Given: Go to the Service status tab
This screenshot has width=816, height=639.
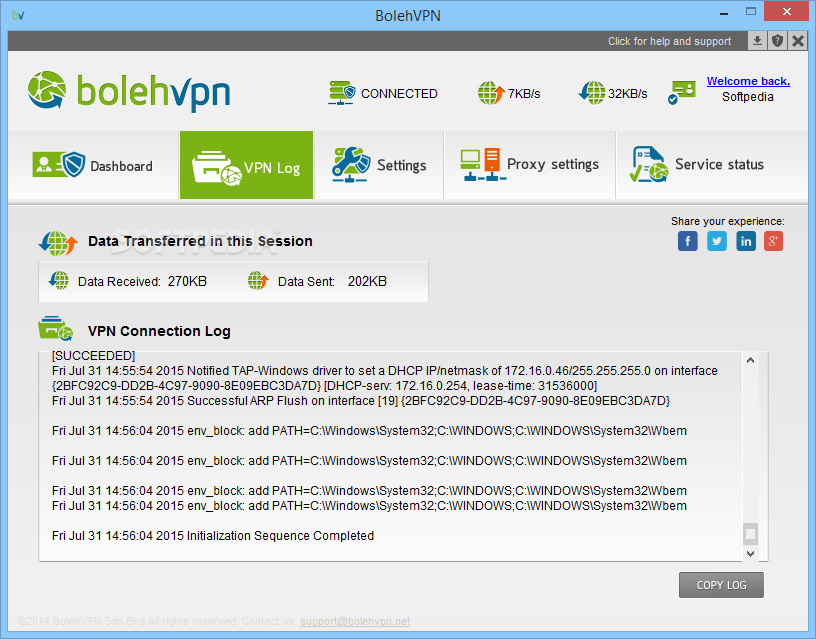Looking at the screenshot, I should pyautogui.click(x=711, y=165).
